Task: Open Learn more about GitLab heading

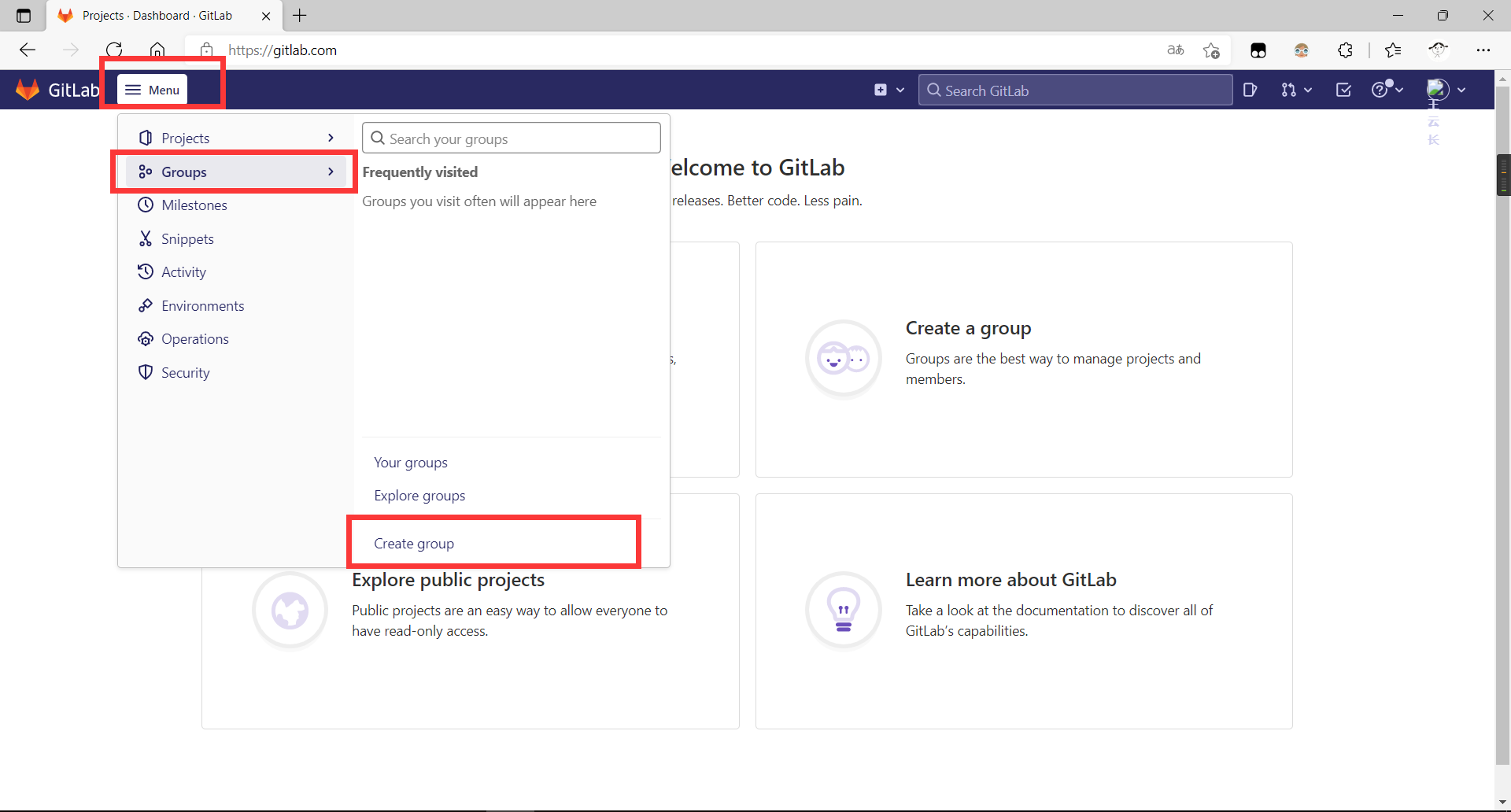Action: coord(1011,580)
